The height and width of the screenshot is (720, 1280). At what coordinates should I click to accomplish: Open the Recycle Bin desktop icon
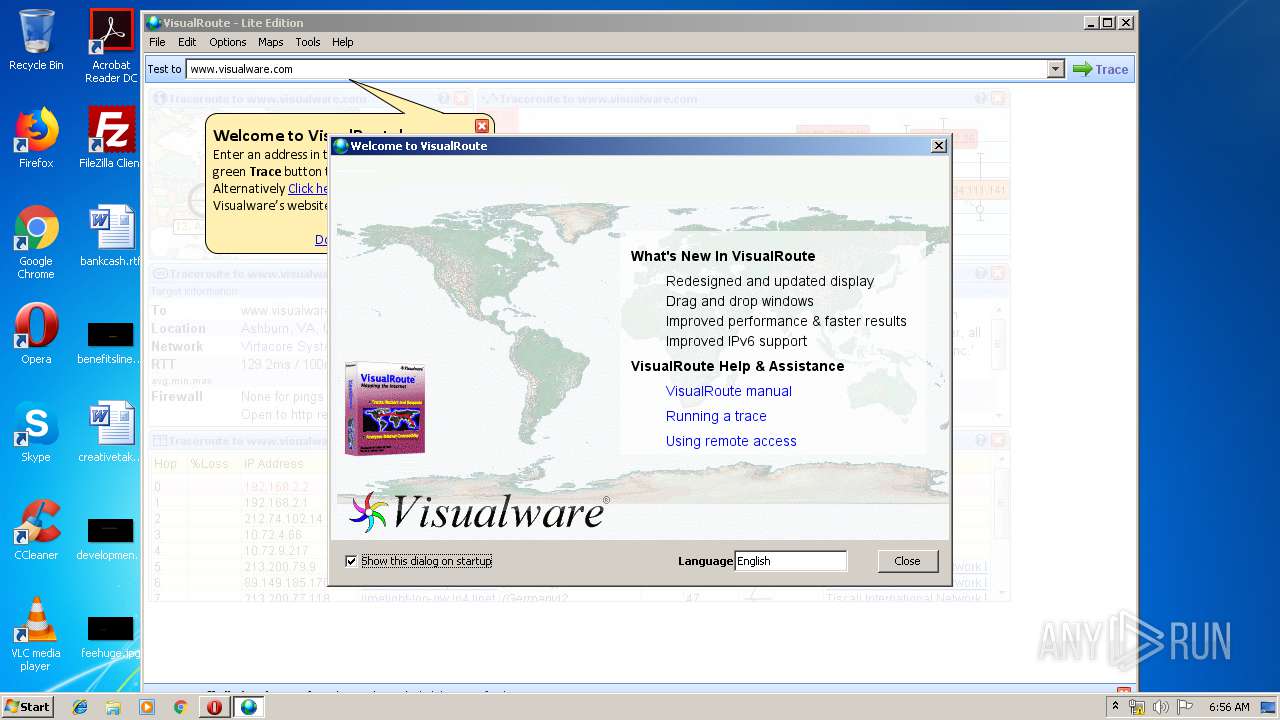[36, 40]
